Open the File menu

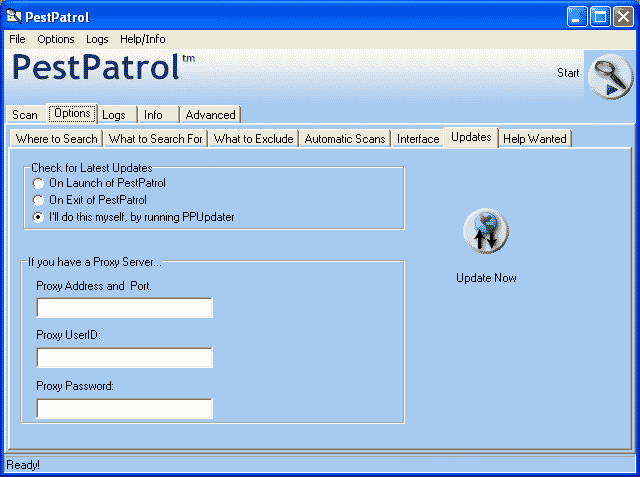pos(17,39)
